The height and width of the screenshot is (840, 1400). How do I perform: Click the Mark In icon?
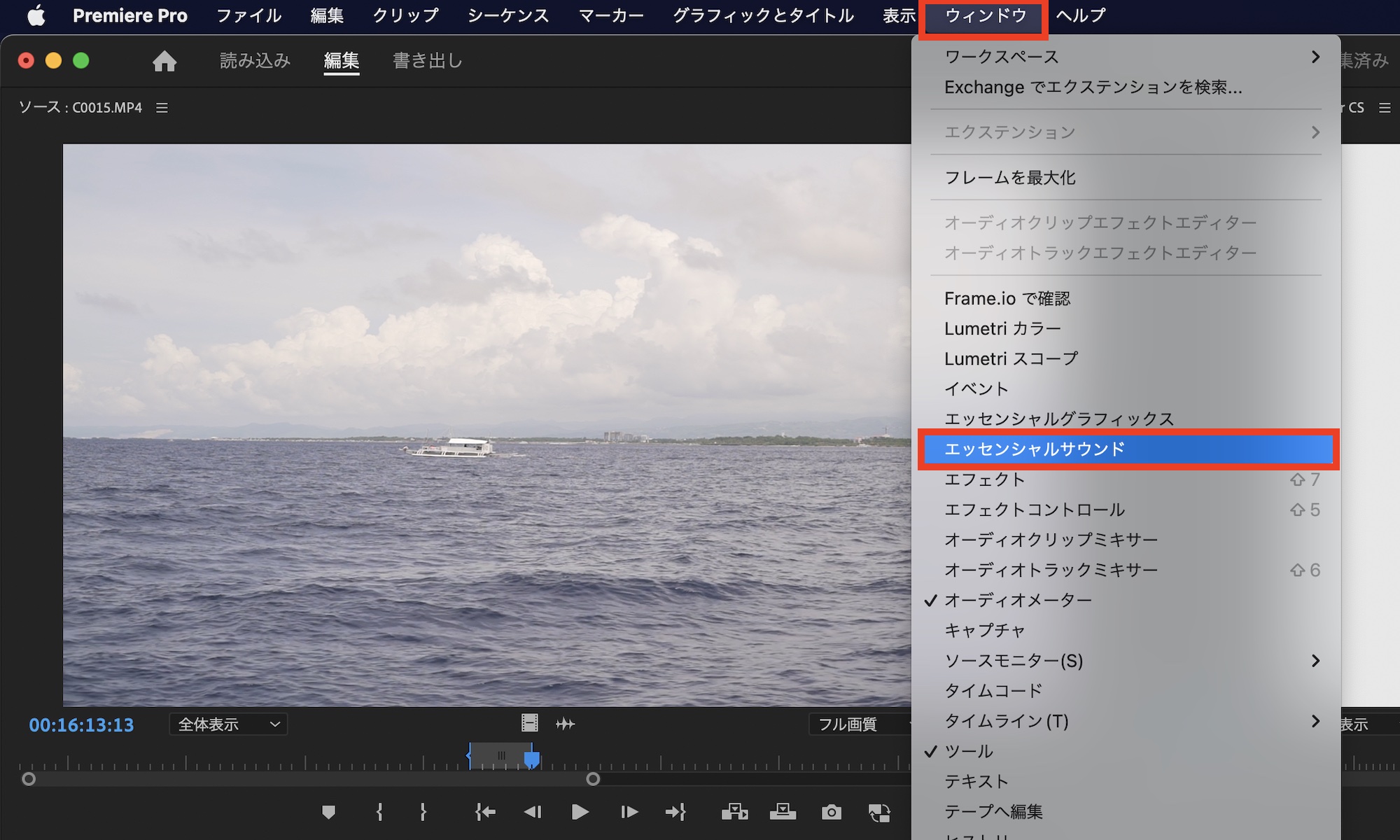379,812
